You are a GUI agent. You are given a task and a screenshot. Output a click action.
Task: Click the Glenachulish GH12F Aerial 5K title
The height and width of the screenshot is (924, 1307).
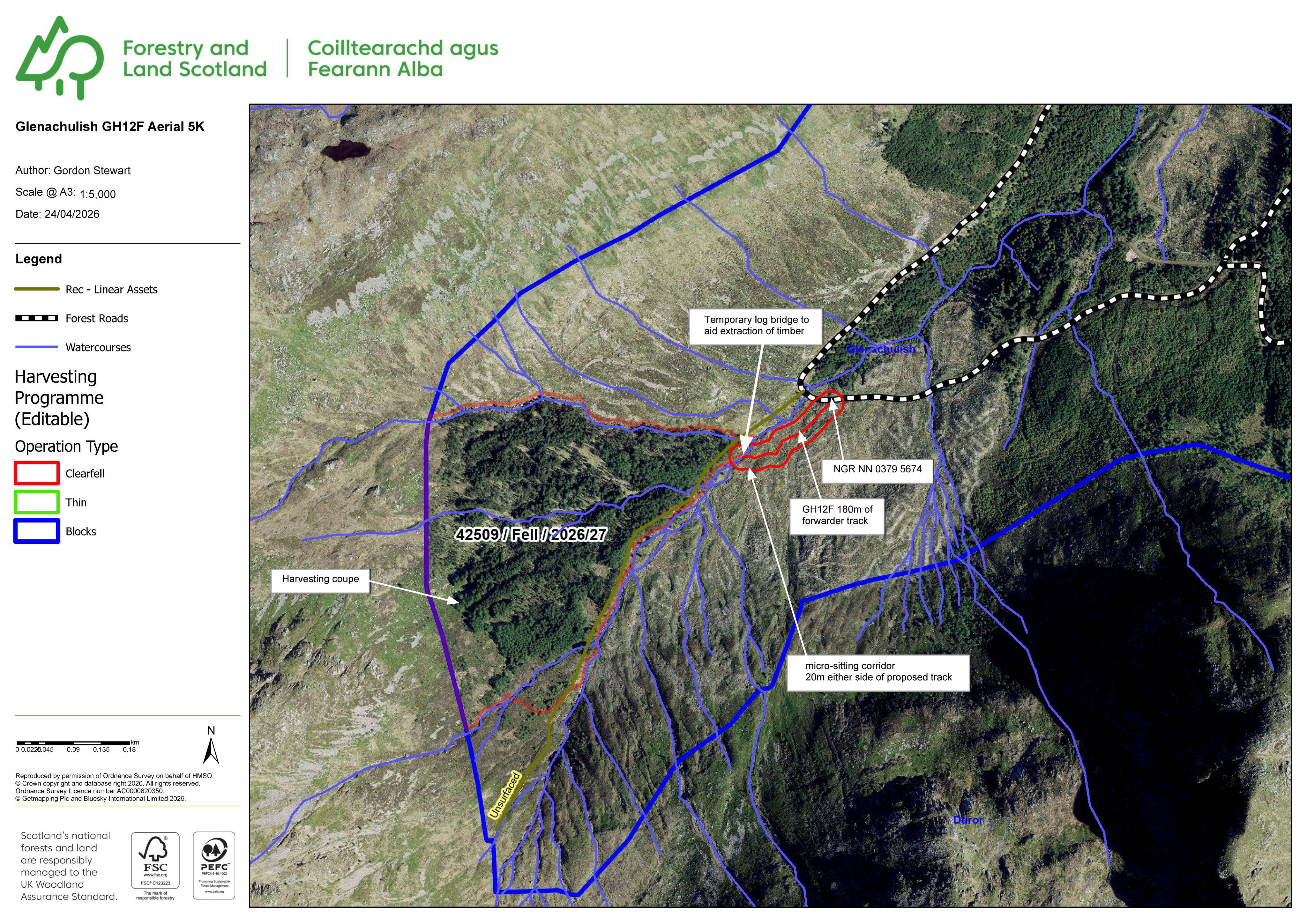pos(110,126)
